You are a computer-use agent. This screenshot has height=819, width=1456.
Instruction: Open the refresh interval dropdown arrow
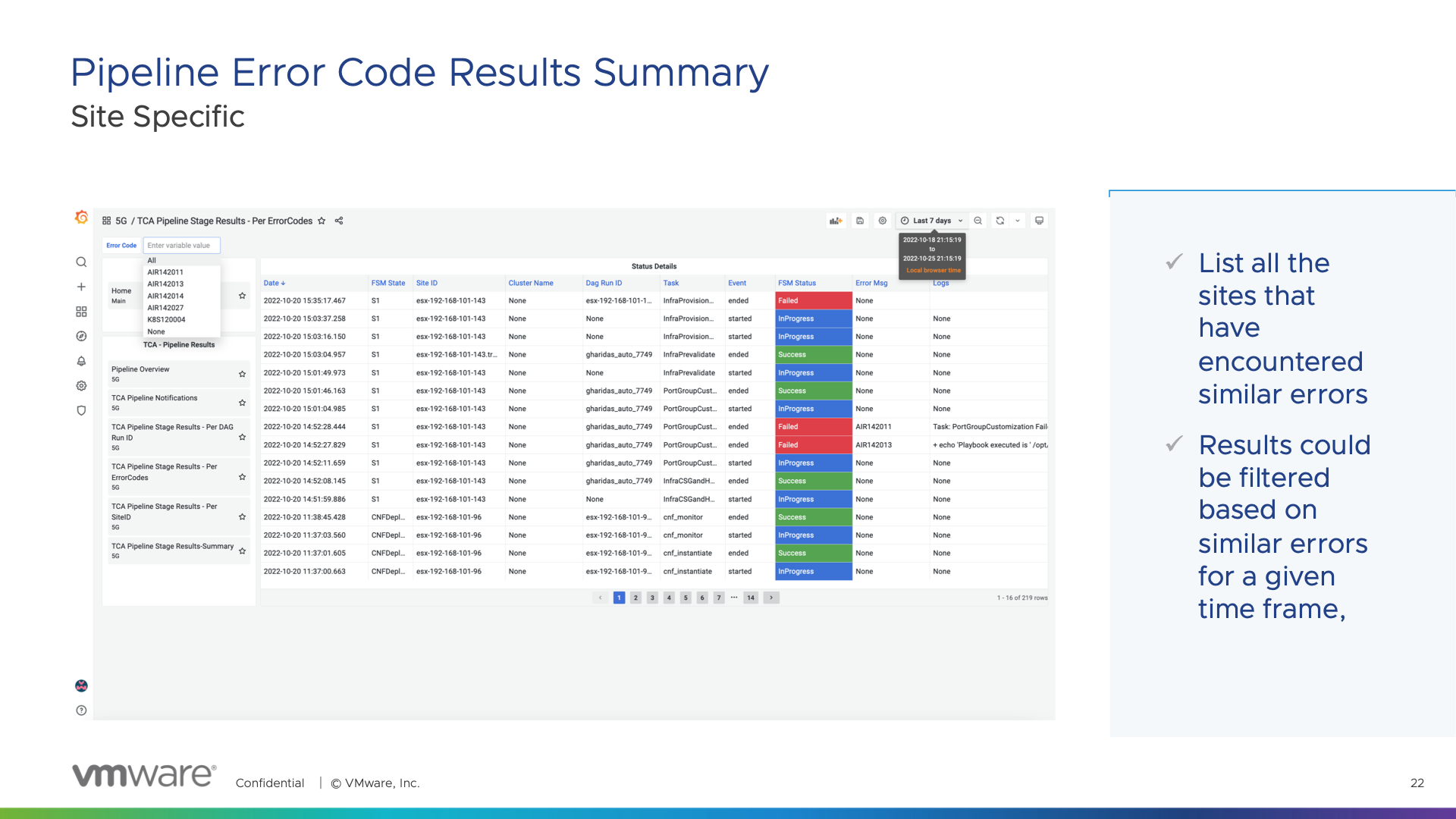(1018, 221)
